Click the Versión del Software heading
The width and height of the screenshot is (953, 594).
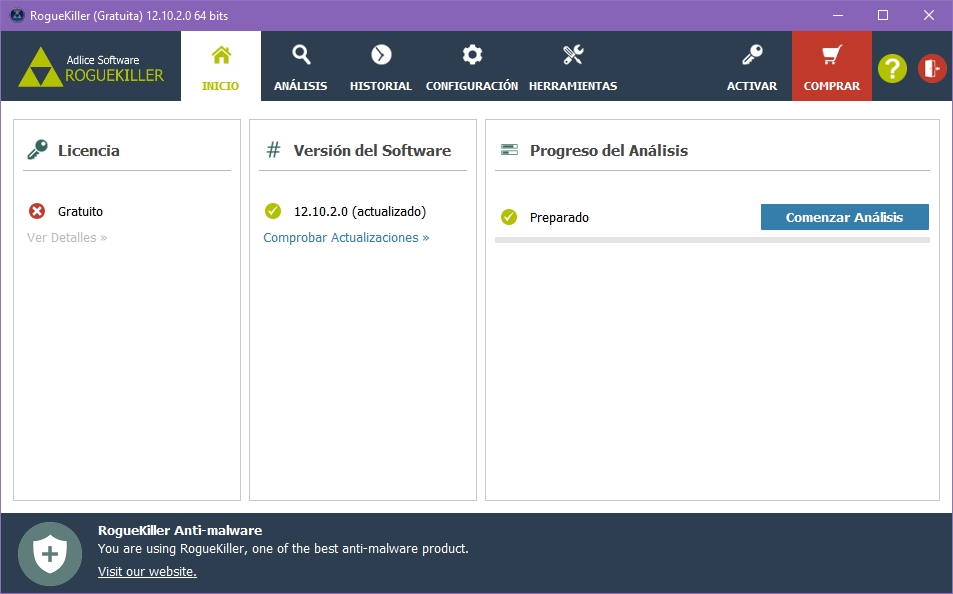pos(373,150)
